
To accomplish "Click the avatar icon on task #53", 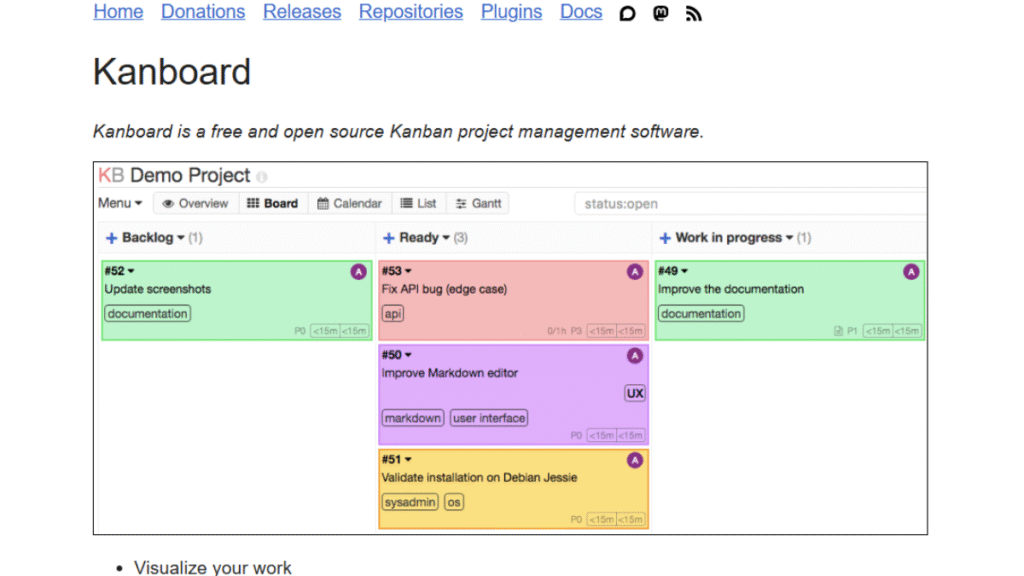I will click(x=634, y=272).
